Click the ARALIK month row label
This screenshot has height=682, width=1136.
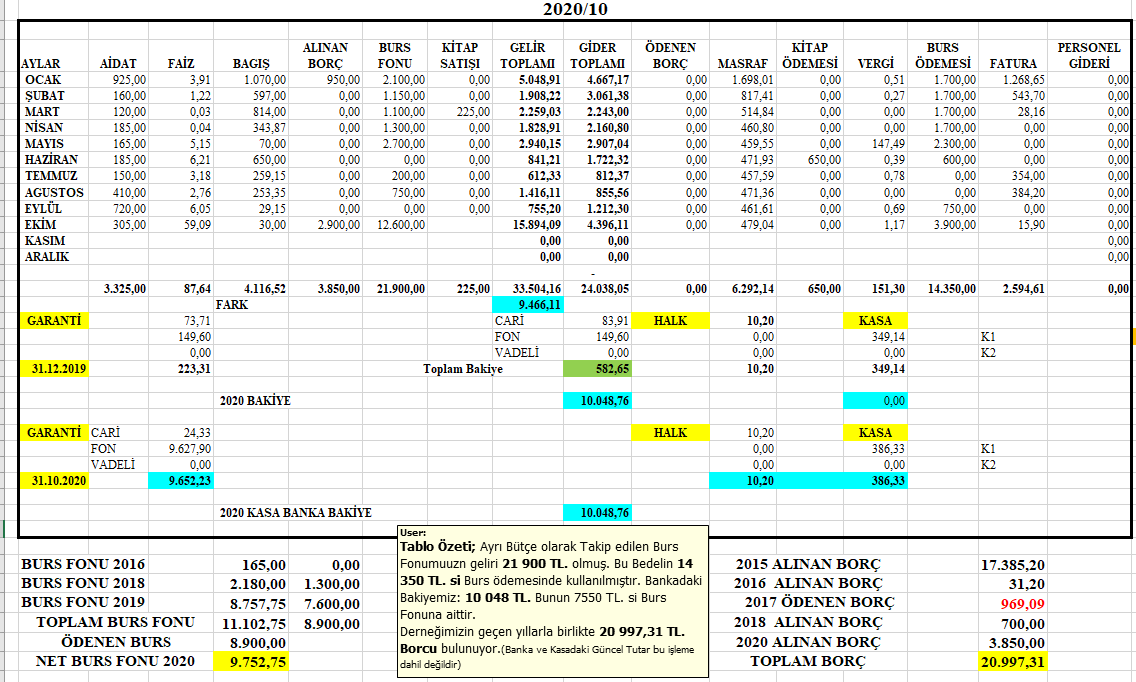pyautogui.click(x=46, y=257)
